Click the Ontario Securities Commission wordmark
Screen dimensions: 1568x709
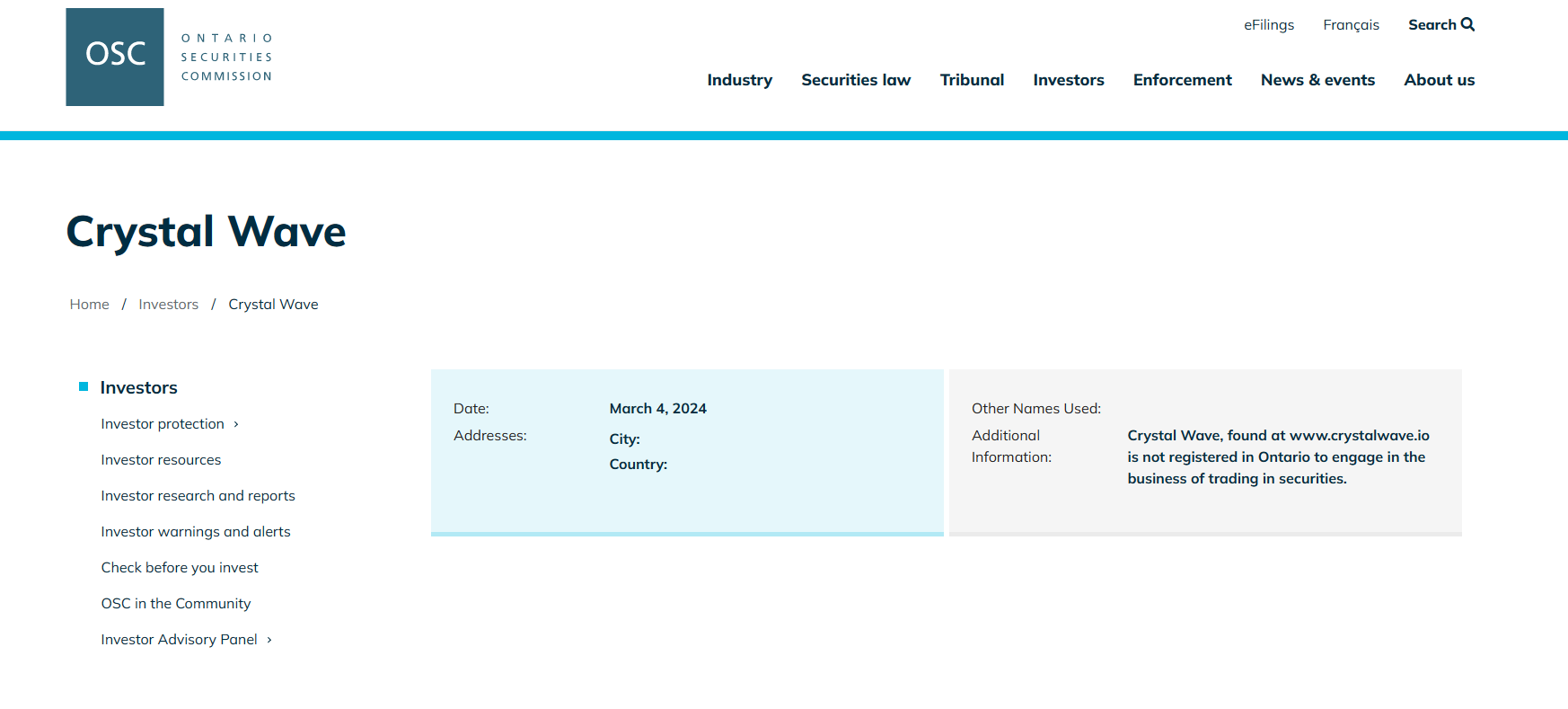226,58
